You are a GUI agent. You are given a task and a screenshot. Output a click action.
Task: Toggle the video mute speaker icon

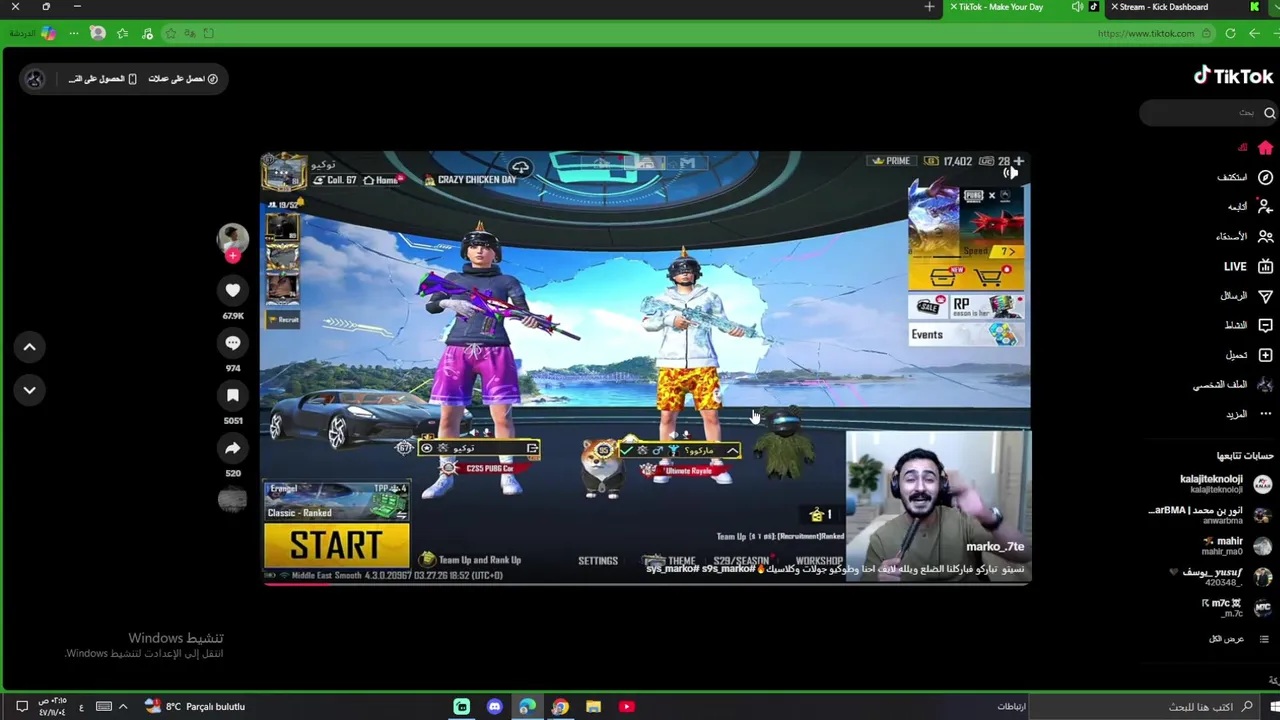[x=1011, y=173]
